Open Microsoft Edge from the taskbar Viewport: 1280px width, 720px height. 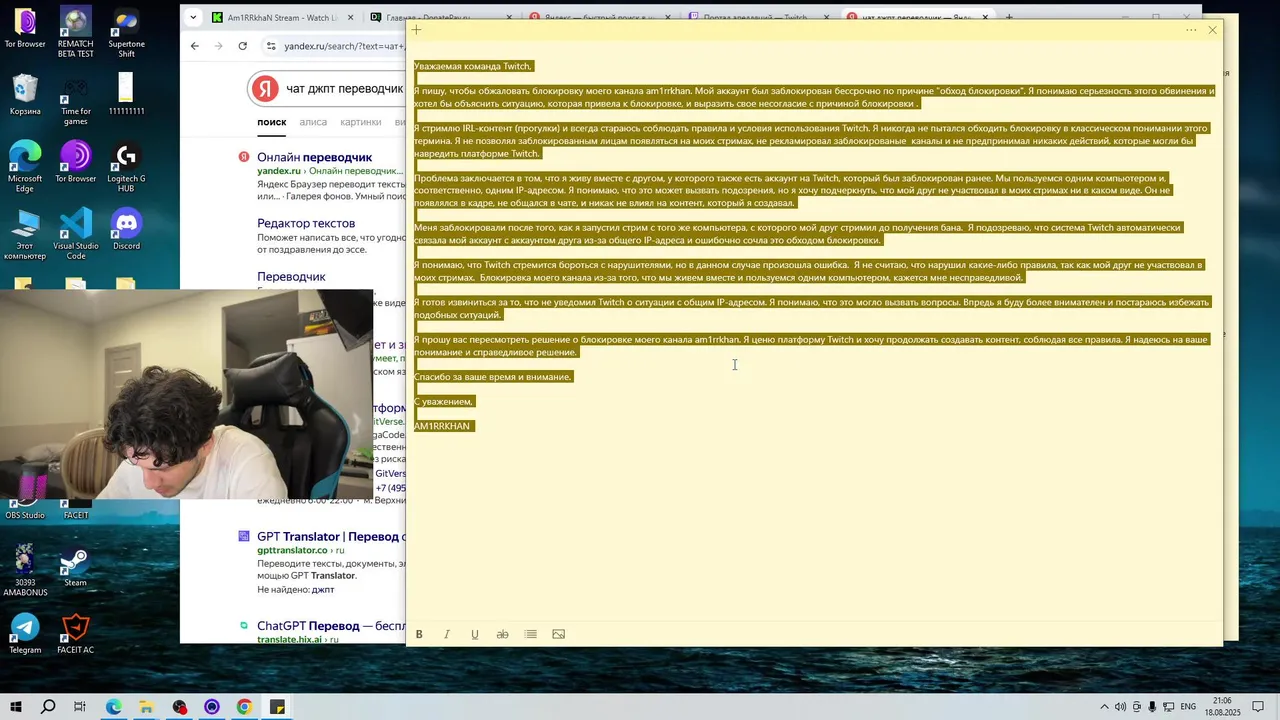(113, 707)
